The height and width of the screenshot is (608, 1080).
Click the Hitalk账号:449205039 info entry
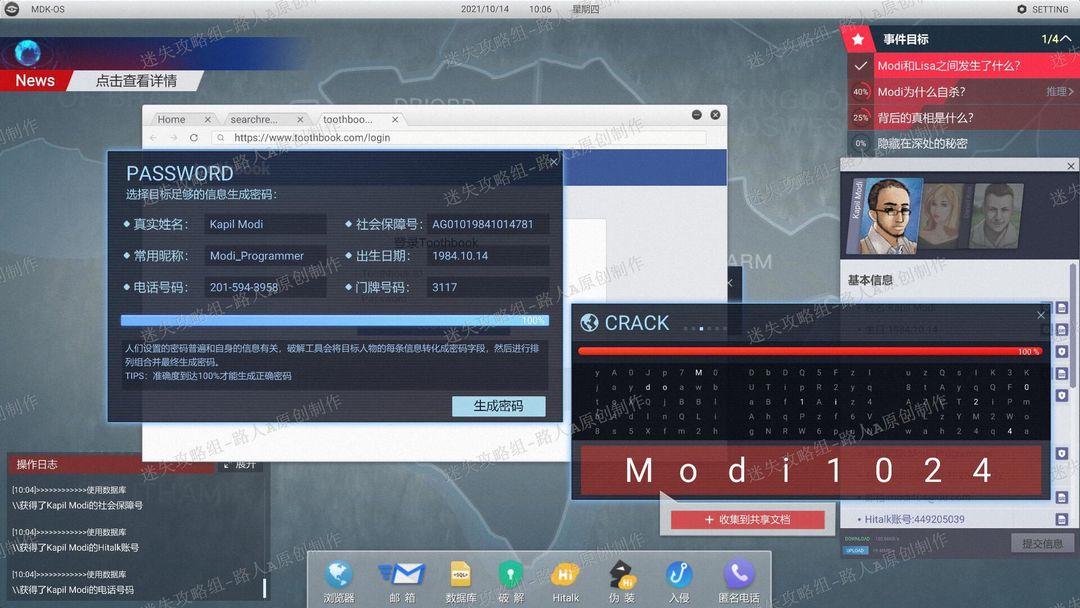[914, 519]
